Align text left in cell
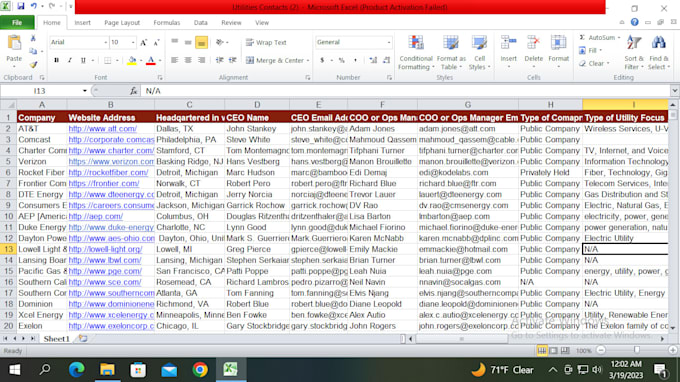Image resolution: width=680 pixels, height=382 pixels. [x=174, y=60]
